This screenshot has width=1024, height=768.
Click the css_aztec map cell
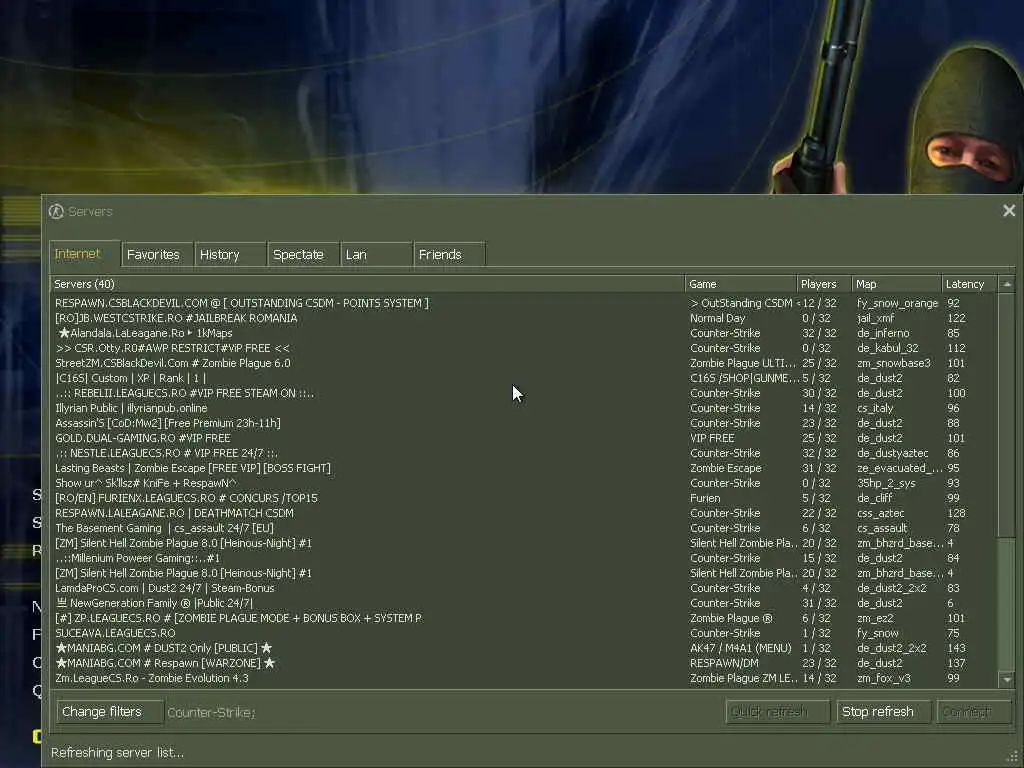881,513
